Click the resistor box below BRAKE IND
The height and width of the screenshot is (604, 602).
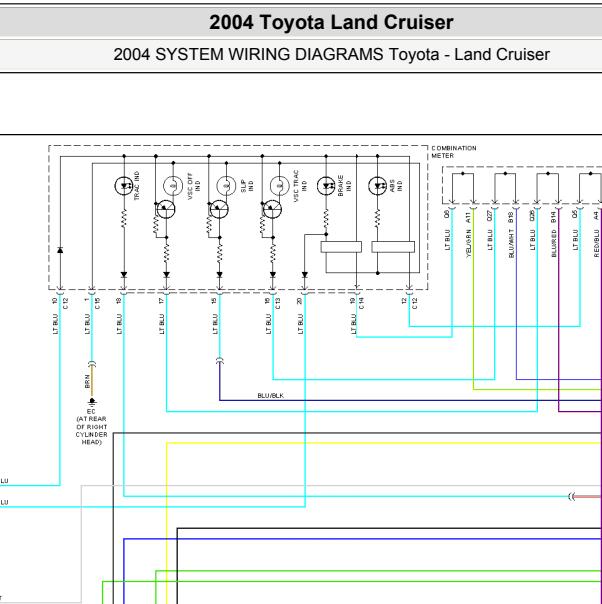tap(341, 247)
